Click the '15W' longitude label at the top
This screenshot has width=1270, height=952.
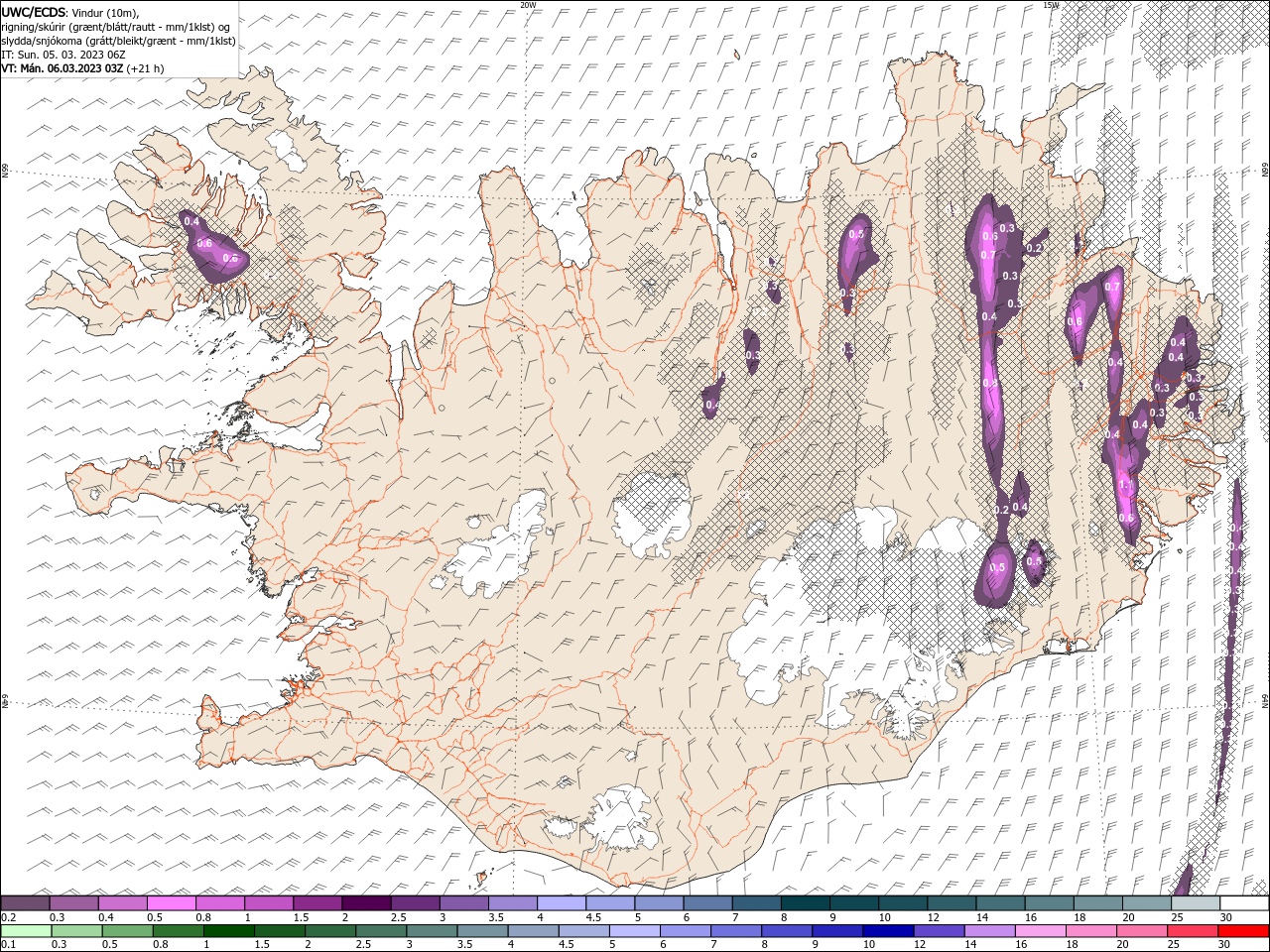point(1050,5)
